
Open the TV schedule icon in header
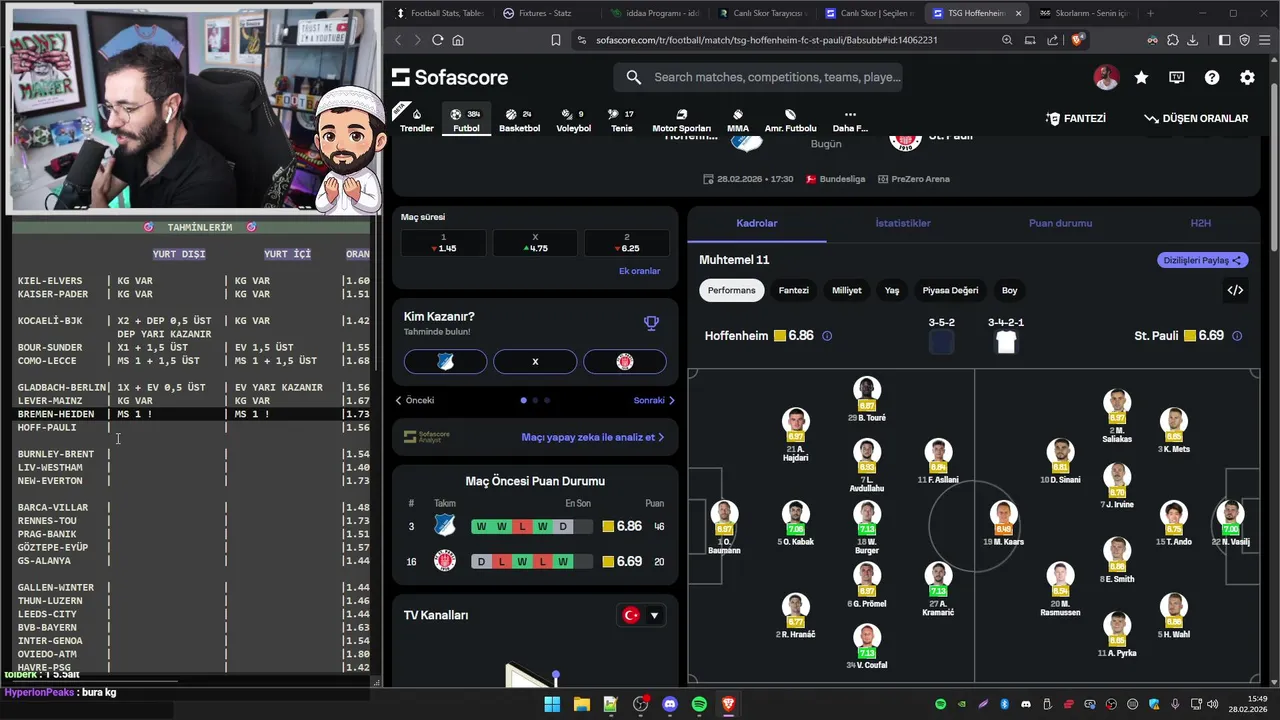point(1177,77)
